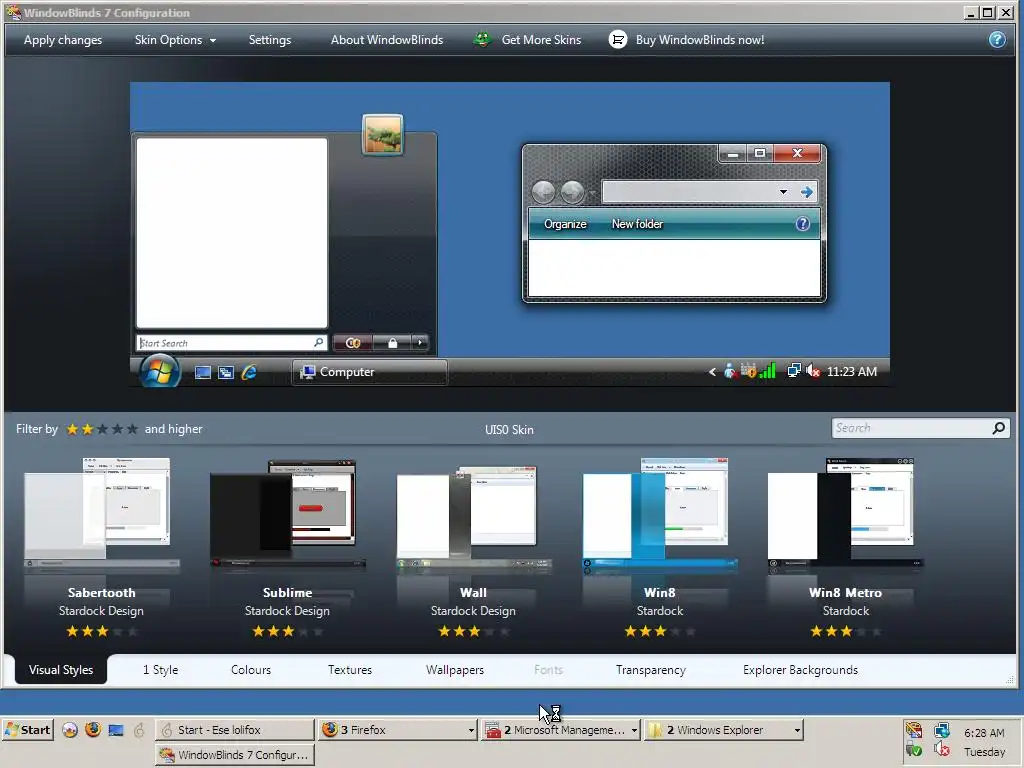
Task: Click the Internet Explorer icon in preview taskbar
Action: point(249,372)
